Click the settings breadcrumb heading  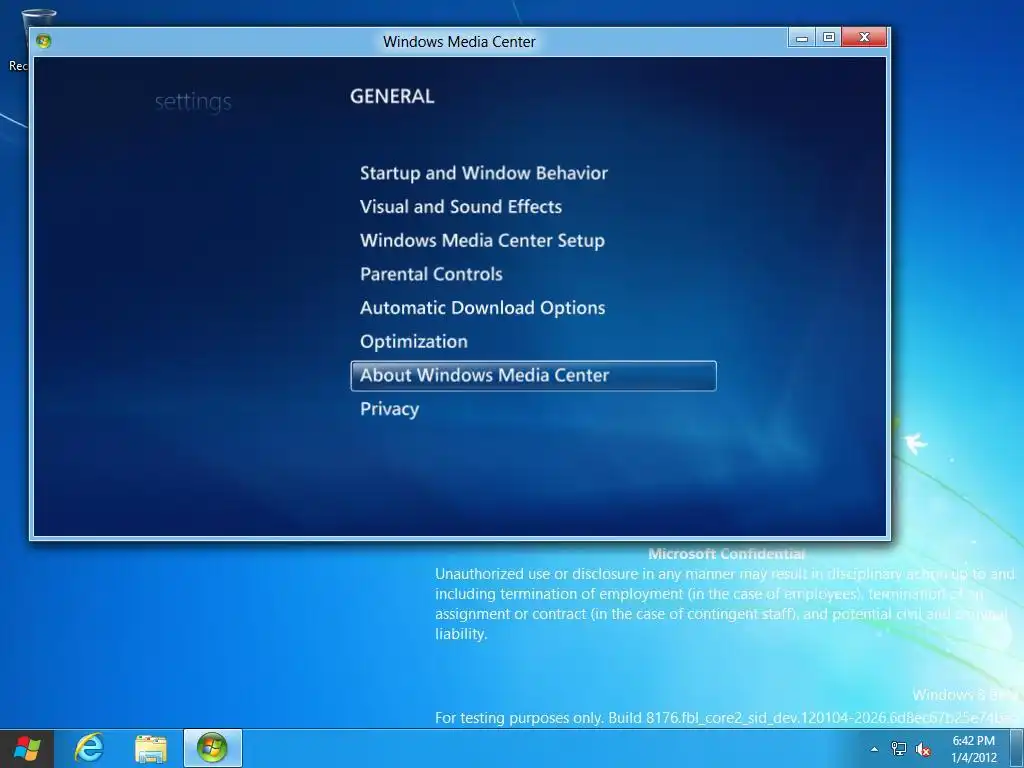pos(193,102)
